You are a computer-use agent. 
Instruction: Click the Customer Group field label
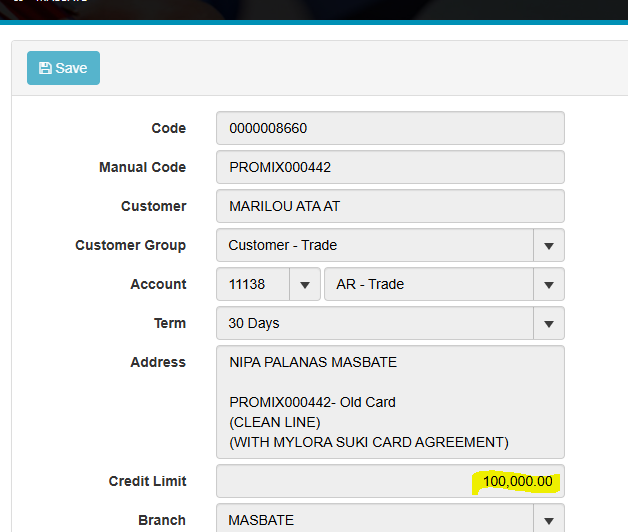coord(130,245)
